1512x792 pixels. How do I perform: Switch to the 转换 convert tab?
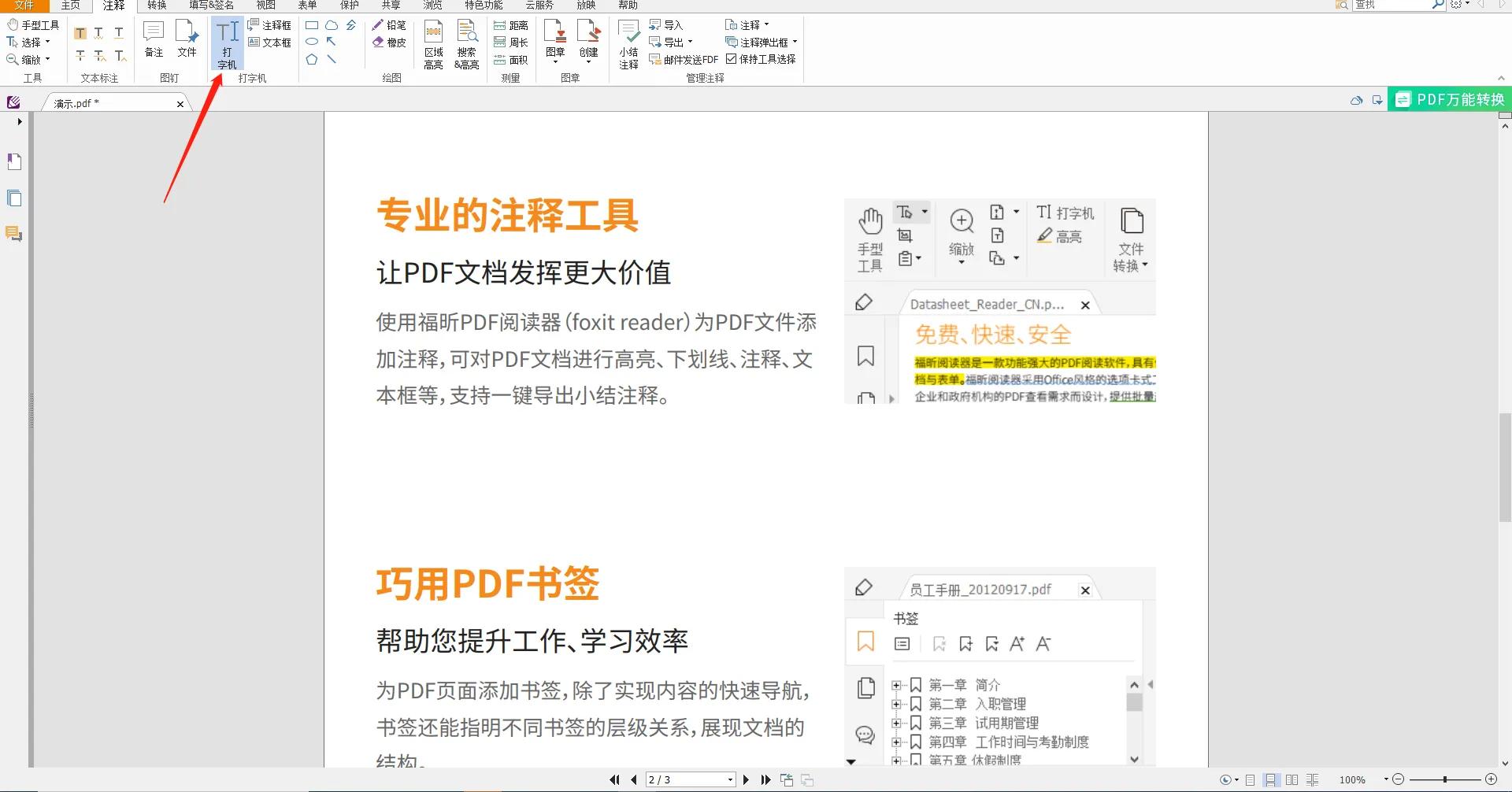(x=157, y=6)
